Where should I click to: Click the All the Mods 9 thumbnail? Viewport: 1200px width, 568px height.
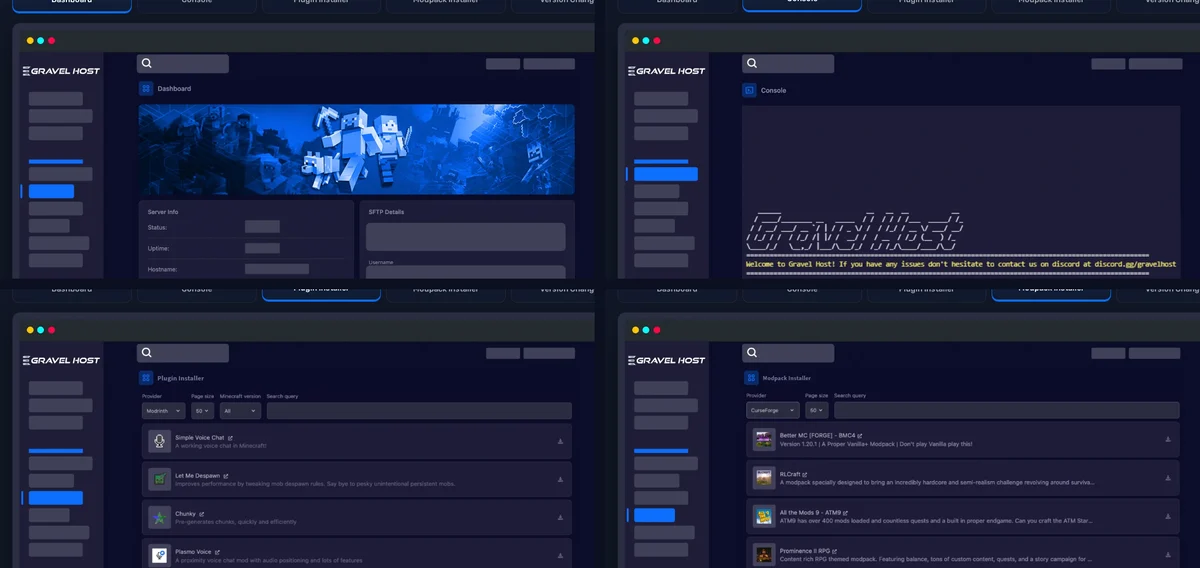click(x=764, y=515)
